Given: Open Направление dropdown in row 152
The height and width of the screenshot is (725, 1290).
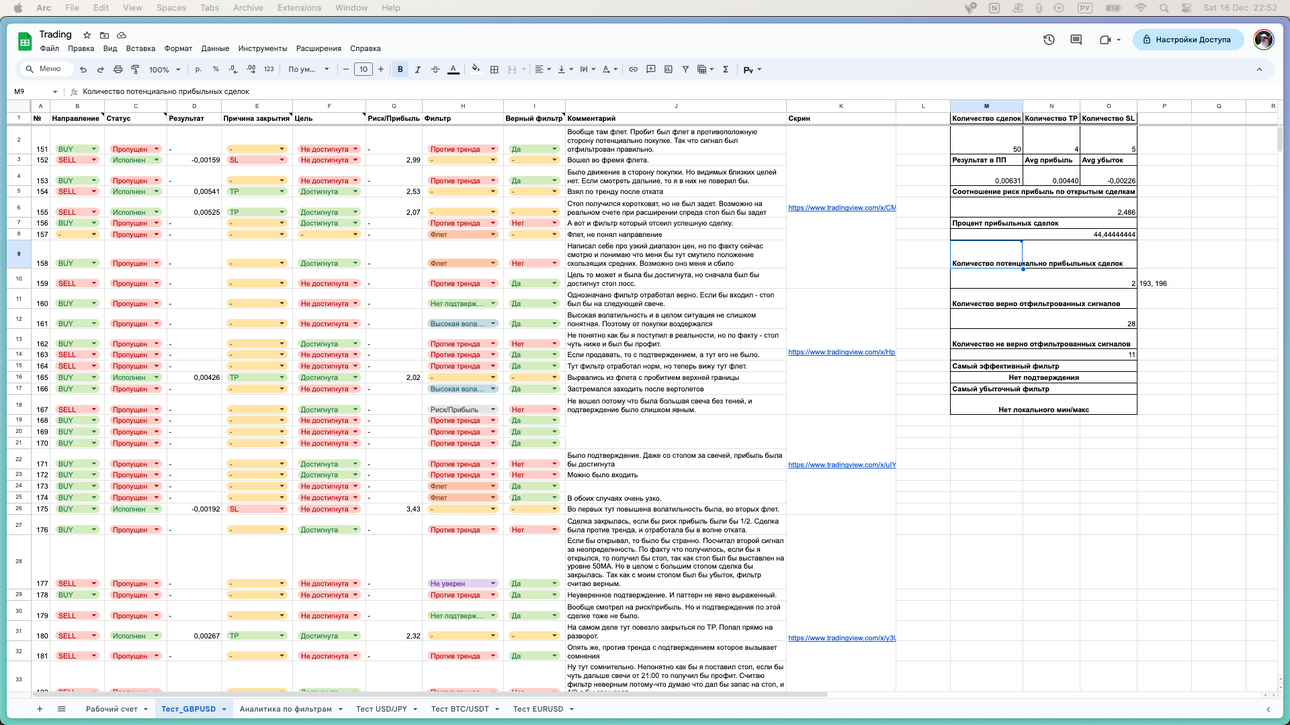Looking at the screenshot, I should click(x=94, y=160).
